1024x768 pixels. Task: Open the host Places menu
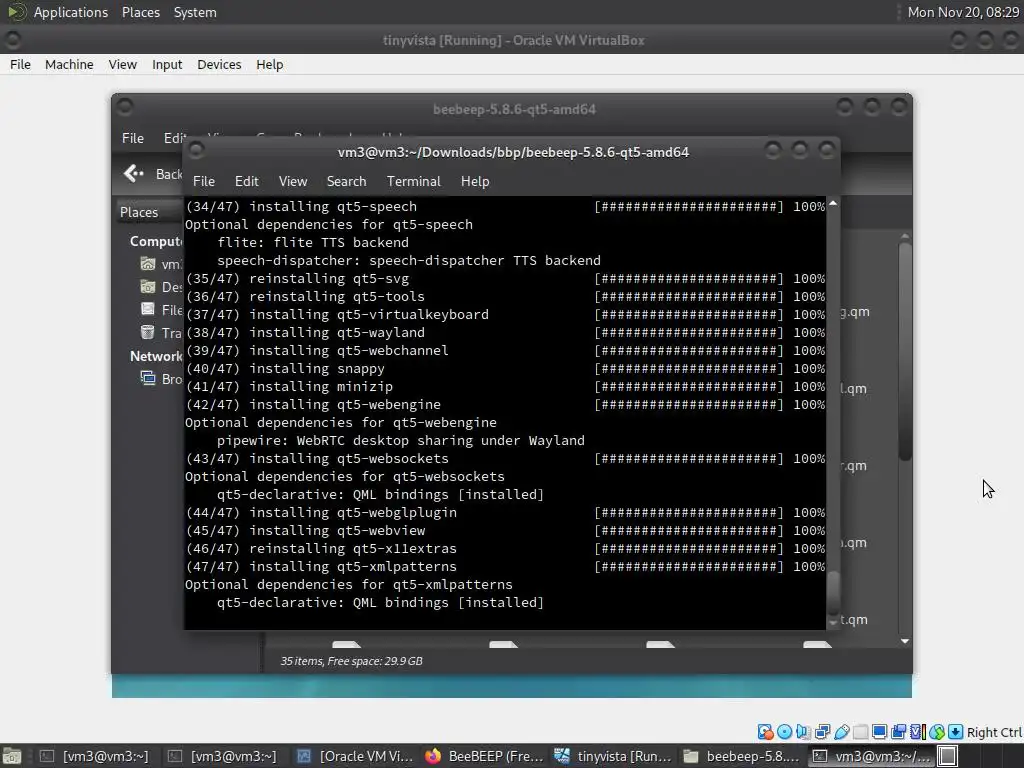pyautogui.click(x=140, y=12)
